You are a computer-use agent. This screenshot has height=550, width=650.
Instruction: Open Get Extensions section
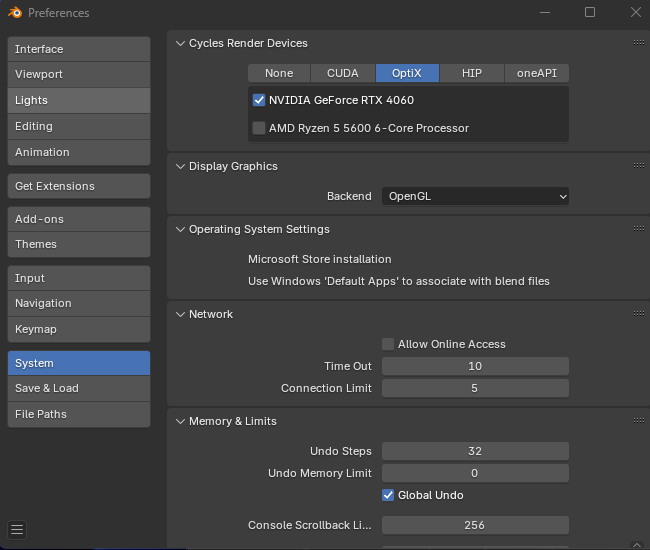(79, 186)
